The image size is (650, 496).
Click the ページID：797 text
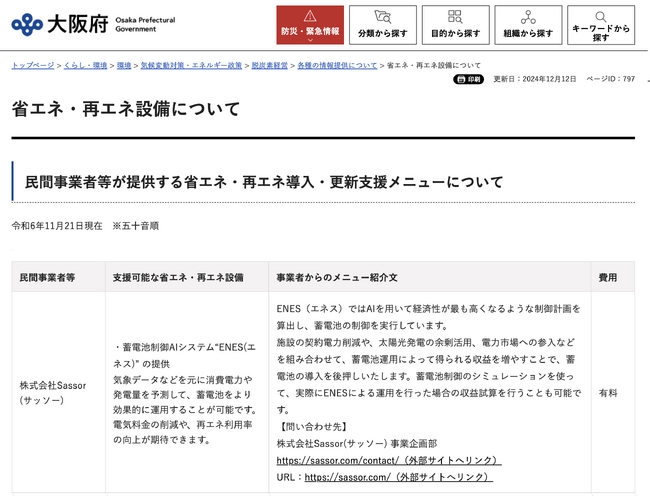click(x=610, y=79)
